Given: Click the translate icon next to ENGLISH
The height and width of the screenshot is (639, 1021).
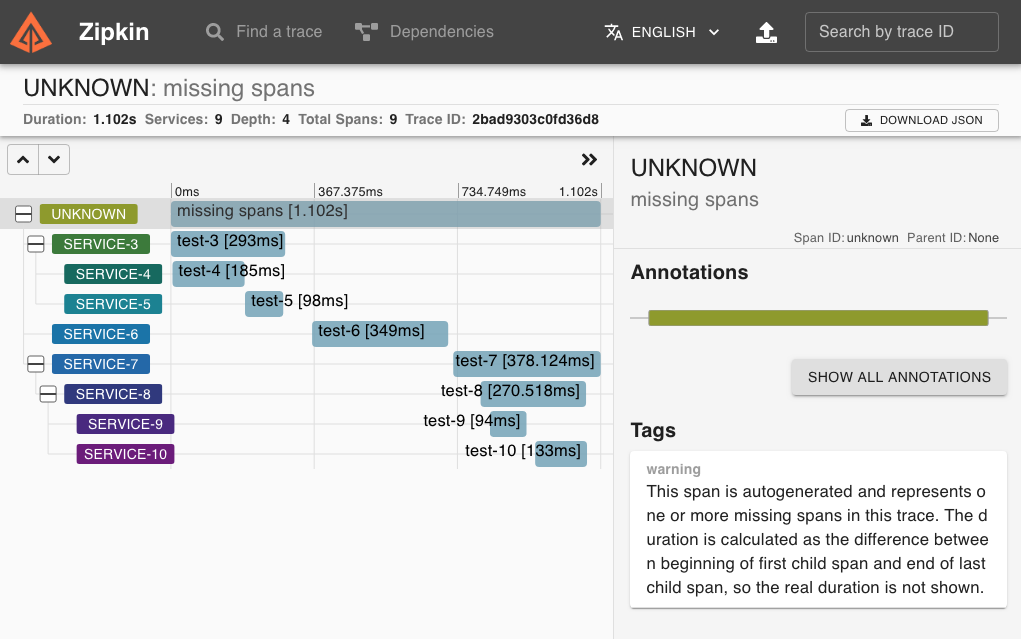Looking at the screenshot, I should point(615,31).
